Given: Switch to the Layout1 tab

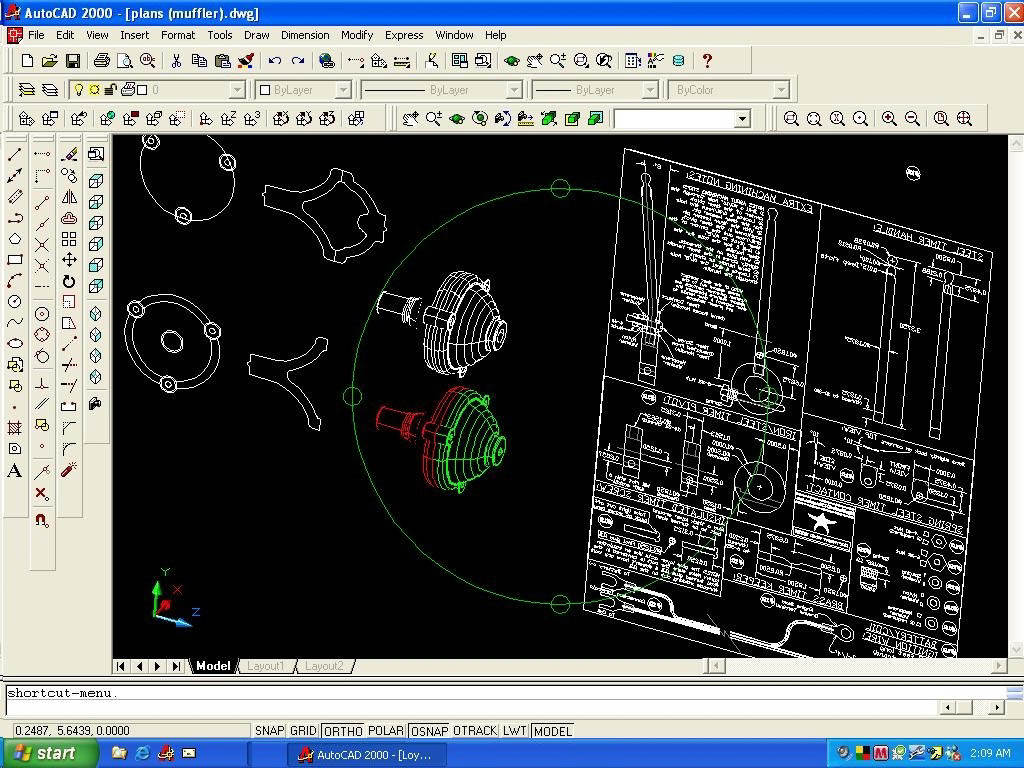Looking at the screenshot, I should click(266, 665).
